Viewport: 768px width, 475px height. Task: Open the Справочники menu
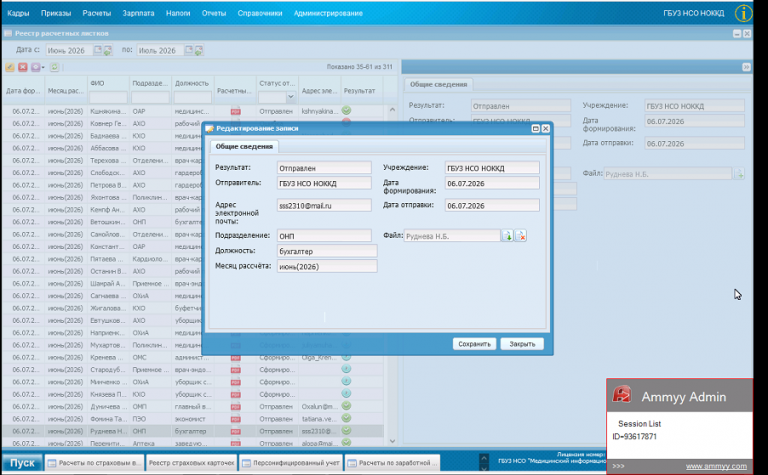click(x=260, y=13)
